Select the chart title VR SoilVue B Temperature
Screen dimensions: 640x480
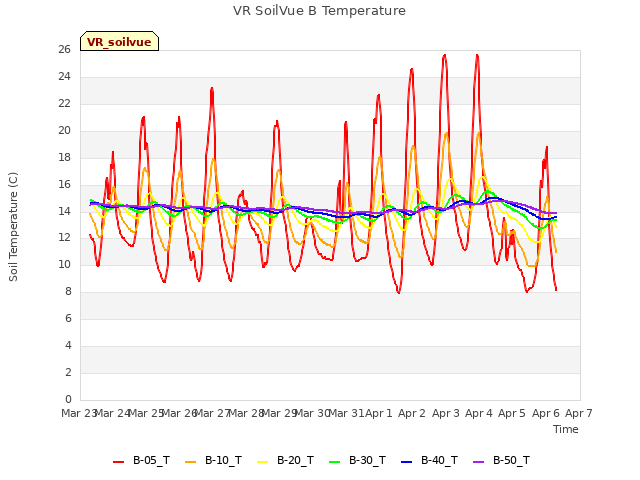pos(319,11)
